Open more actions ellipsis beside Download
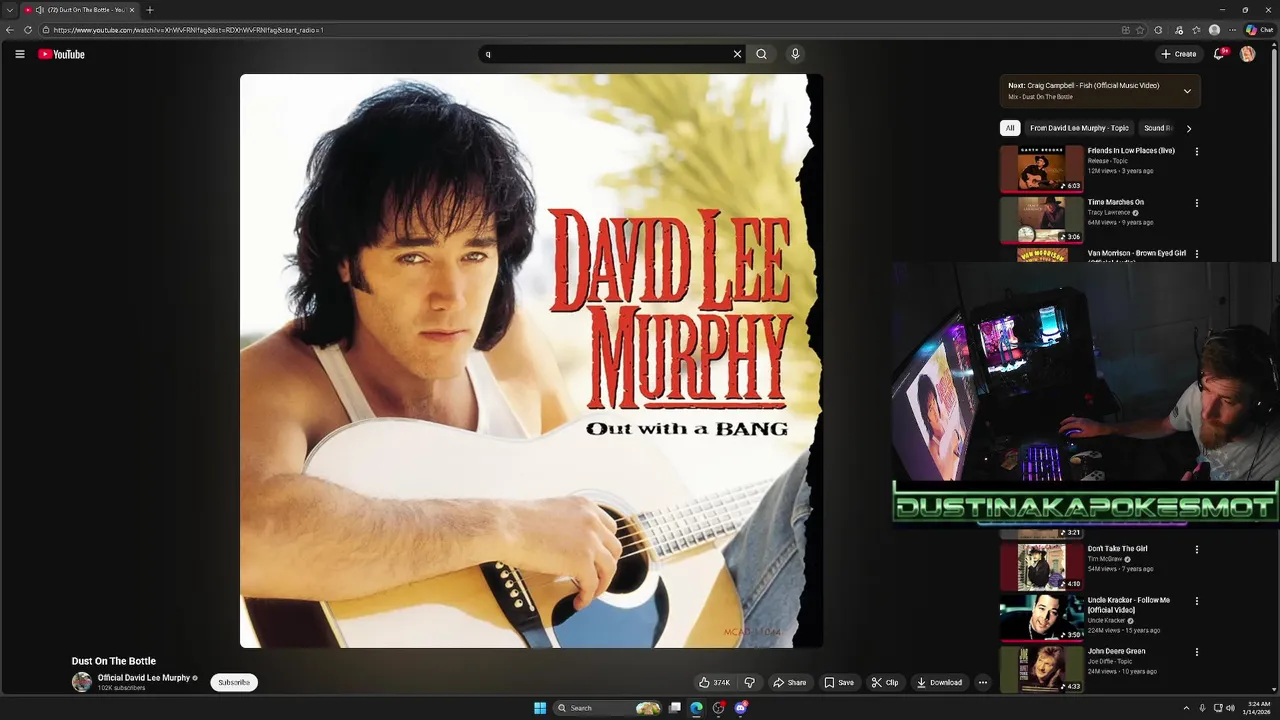Image resolution: width=1280 pixels, height=720 pixels. click(982, 682)
